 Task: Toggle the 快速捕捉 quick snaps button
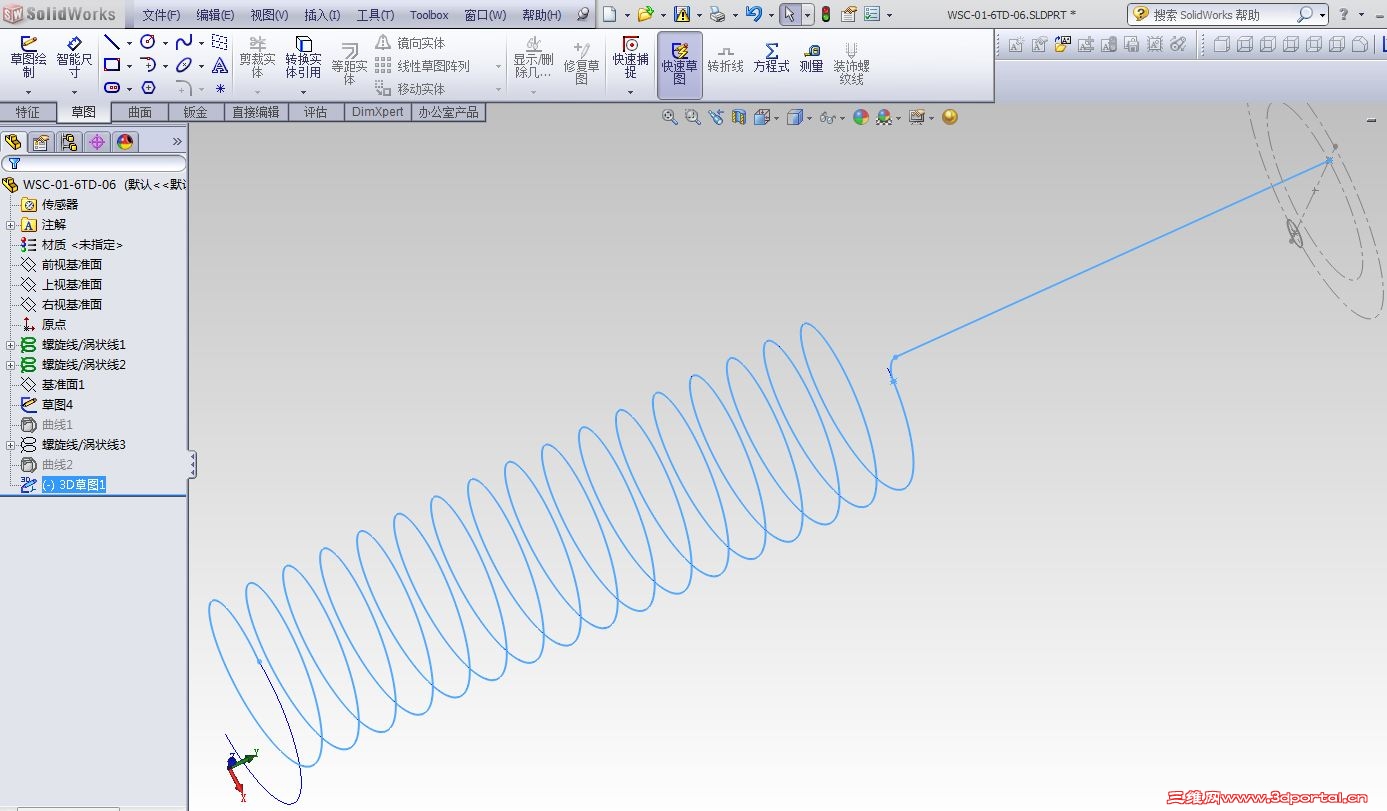click(631, 59)
